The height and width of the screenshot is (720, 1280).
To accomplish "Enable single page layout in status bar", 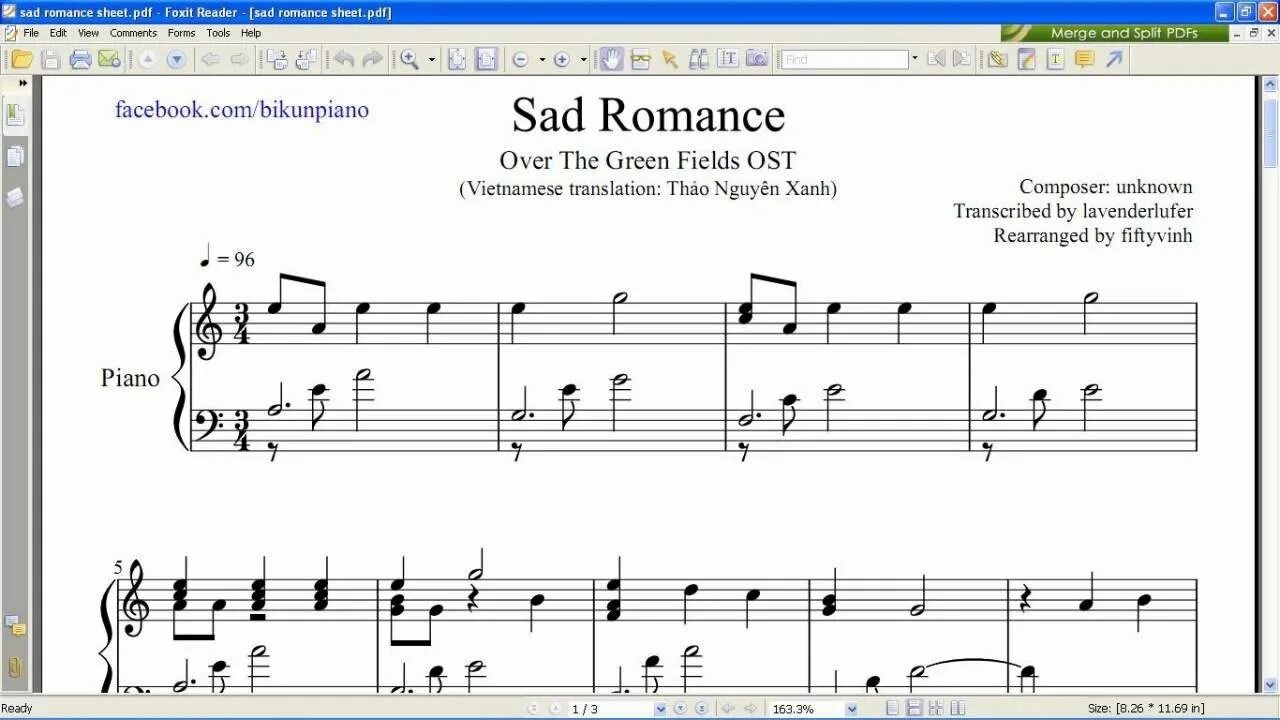I will [893, 709].
